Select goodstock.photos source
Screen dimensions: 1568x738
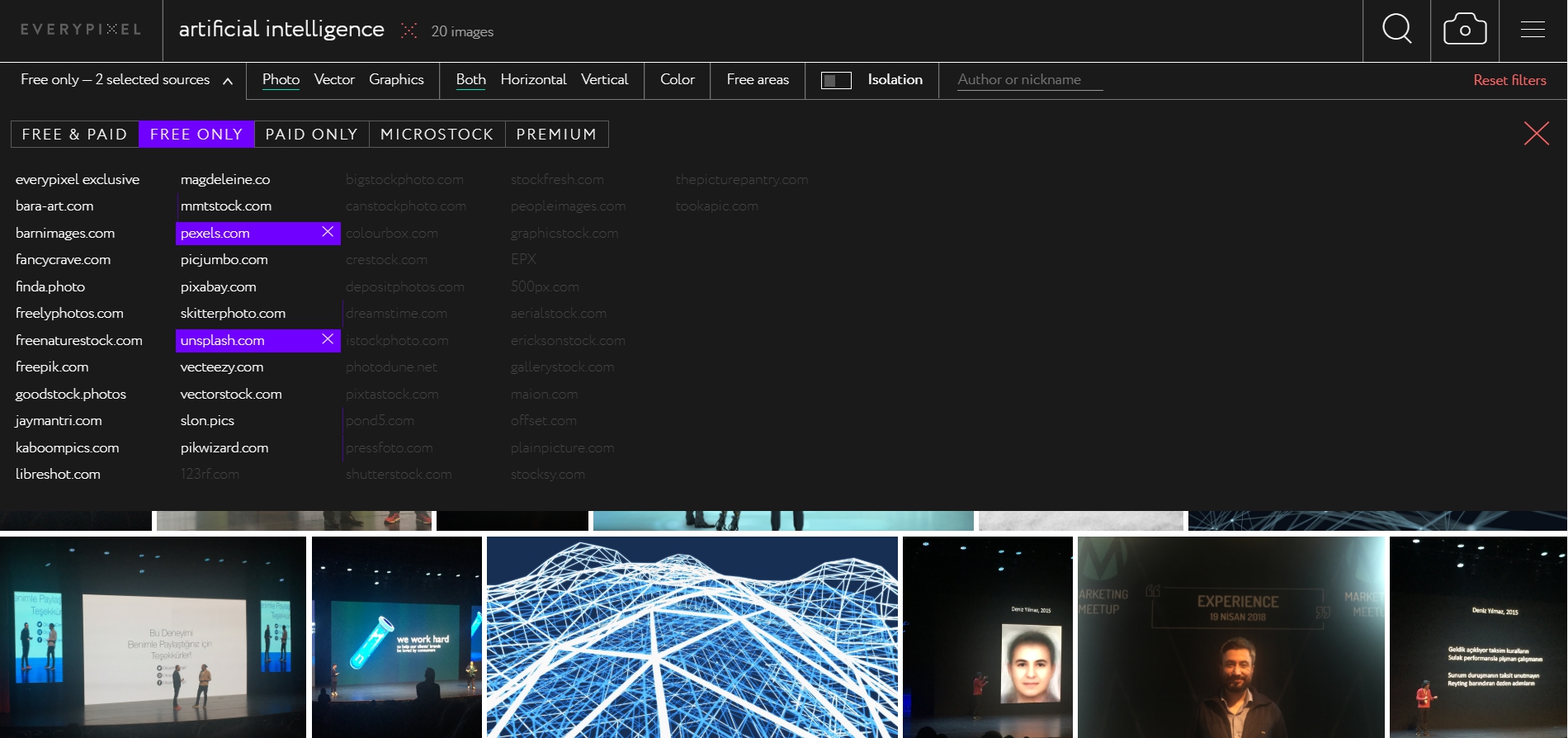pyautogui.click(x=71, y=394)
